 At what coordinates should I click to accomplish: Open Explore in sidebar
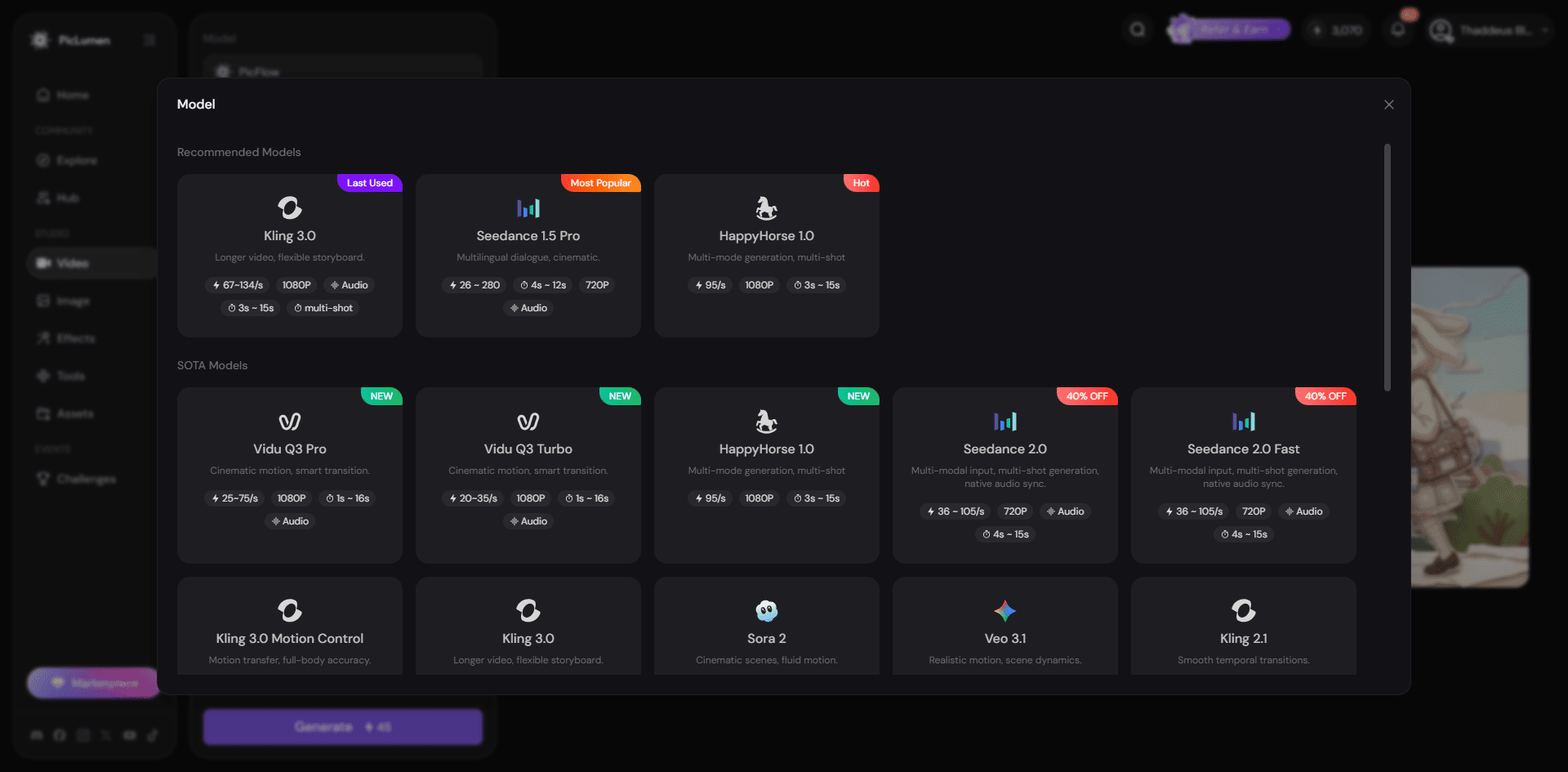92,160
